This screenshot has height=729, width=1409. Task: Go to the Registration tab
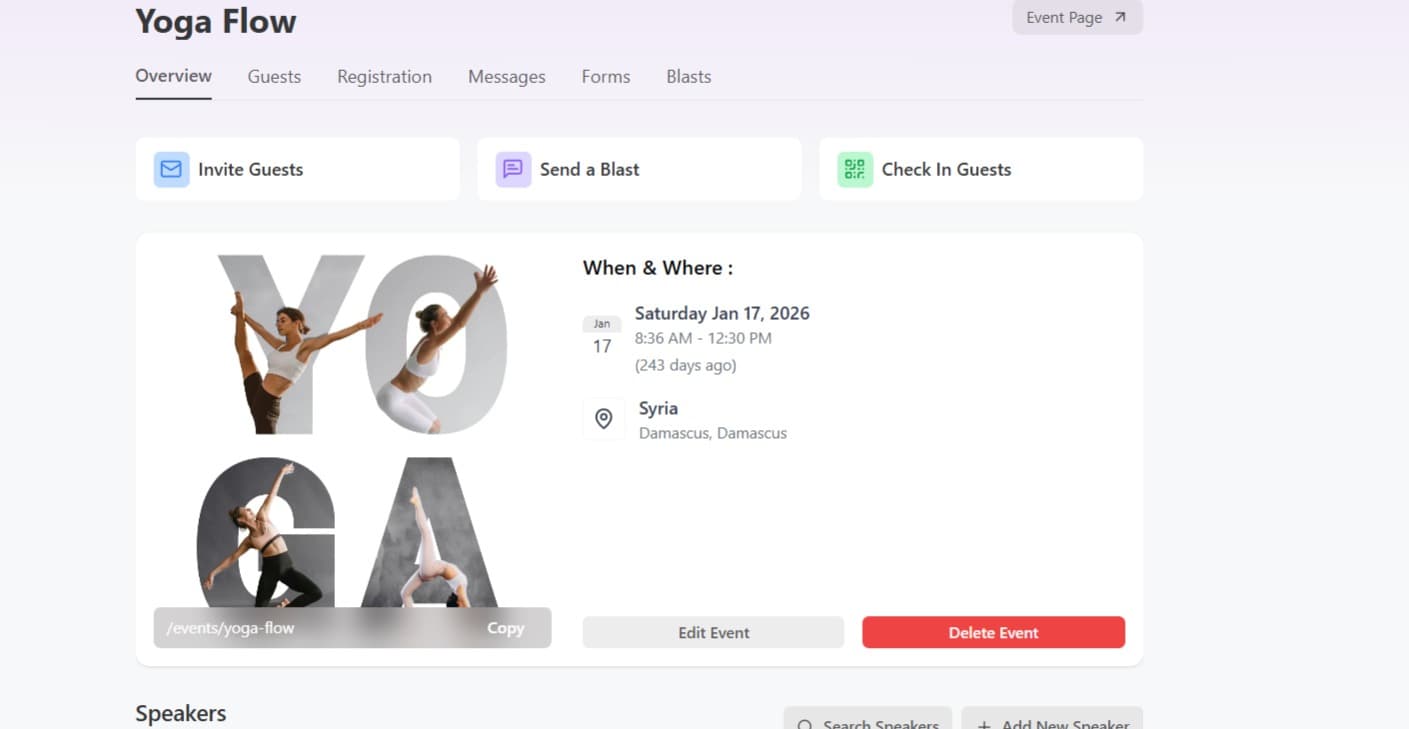tap(384, 77)
